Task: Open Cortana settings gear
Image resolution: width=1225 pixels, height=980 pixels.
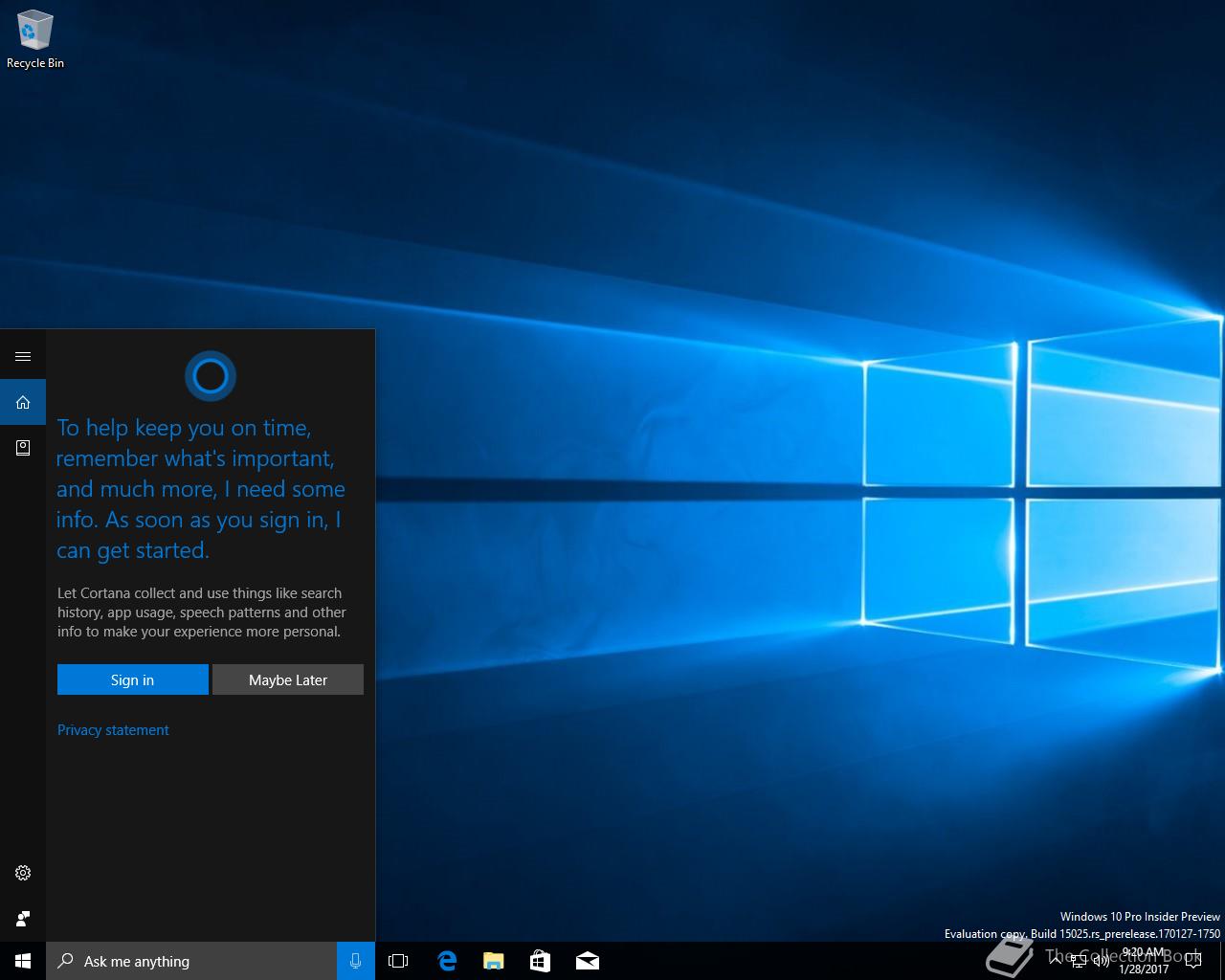Action: [x=23, y=873]
